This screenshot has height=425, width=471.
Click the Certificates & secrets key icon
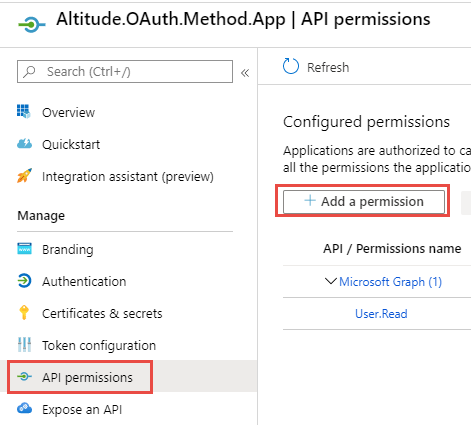[24, 313]
